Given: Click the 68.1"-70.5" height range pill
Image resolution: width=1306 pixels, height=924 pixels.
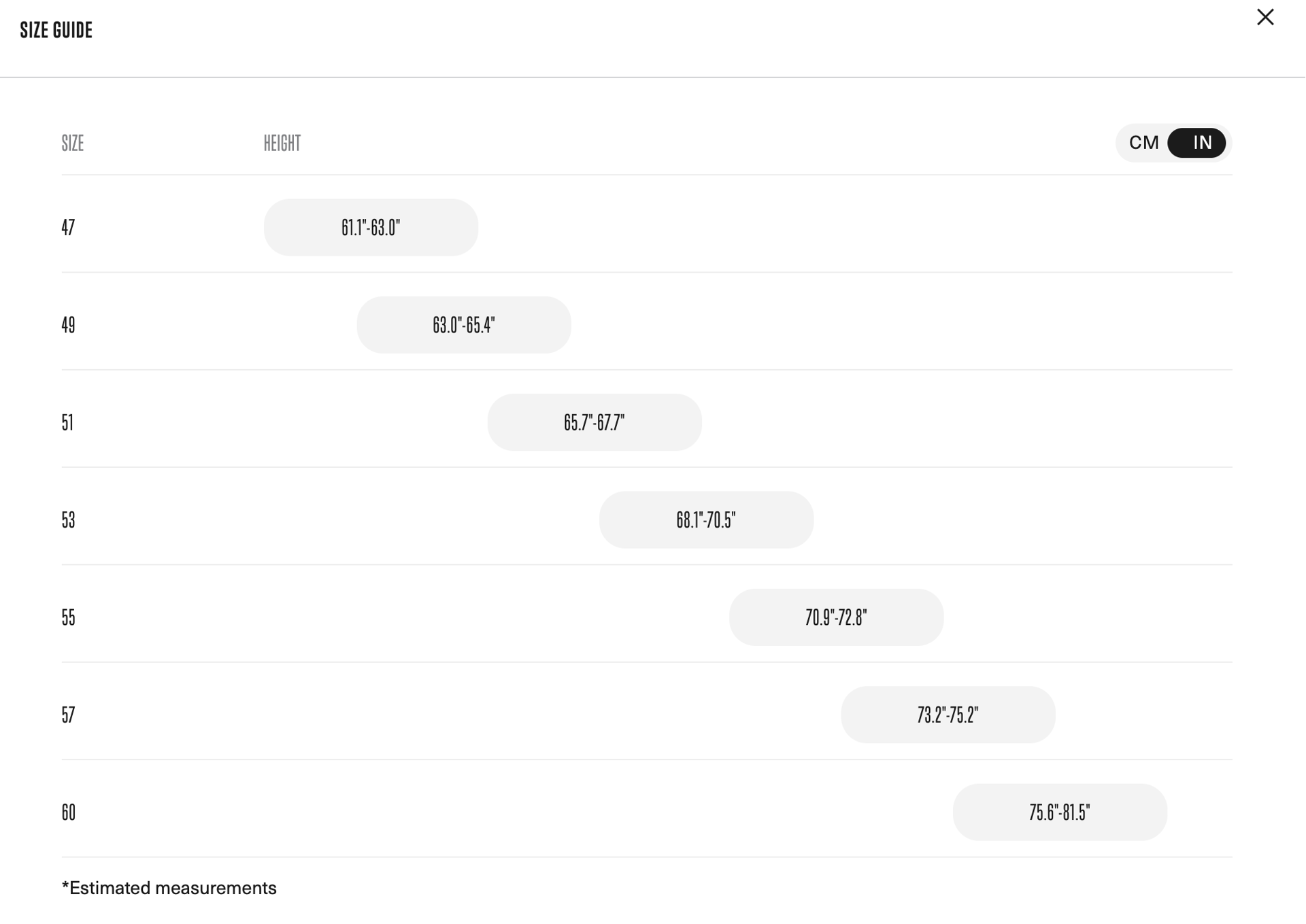Looking at the screenshot, I should pyautogui.click(x=706, y=520).
